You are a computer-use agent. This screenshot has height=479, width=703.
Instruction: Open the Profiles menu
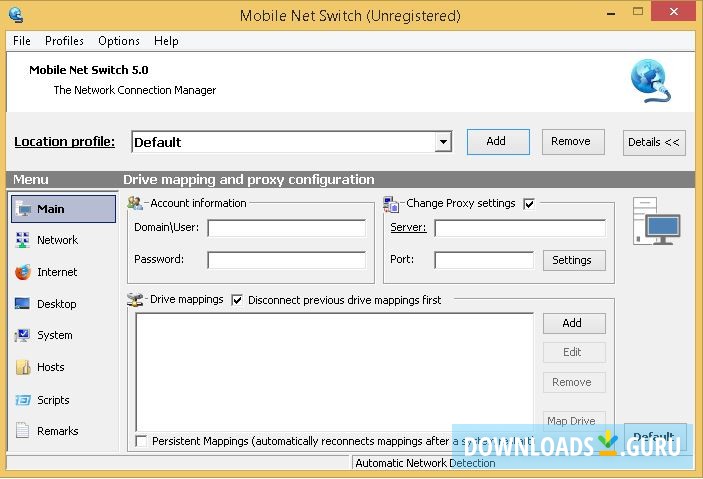coord(64,41)
